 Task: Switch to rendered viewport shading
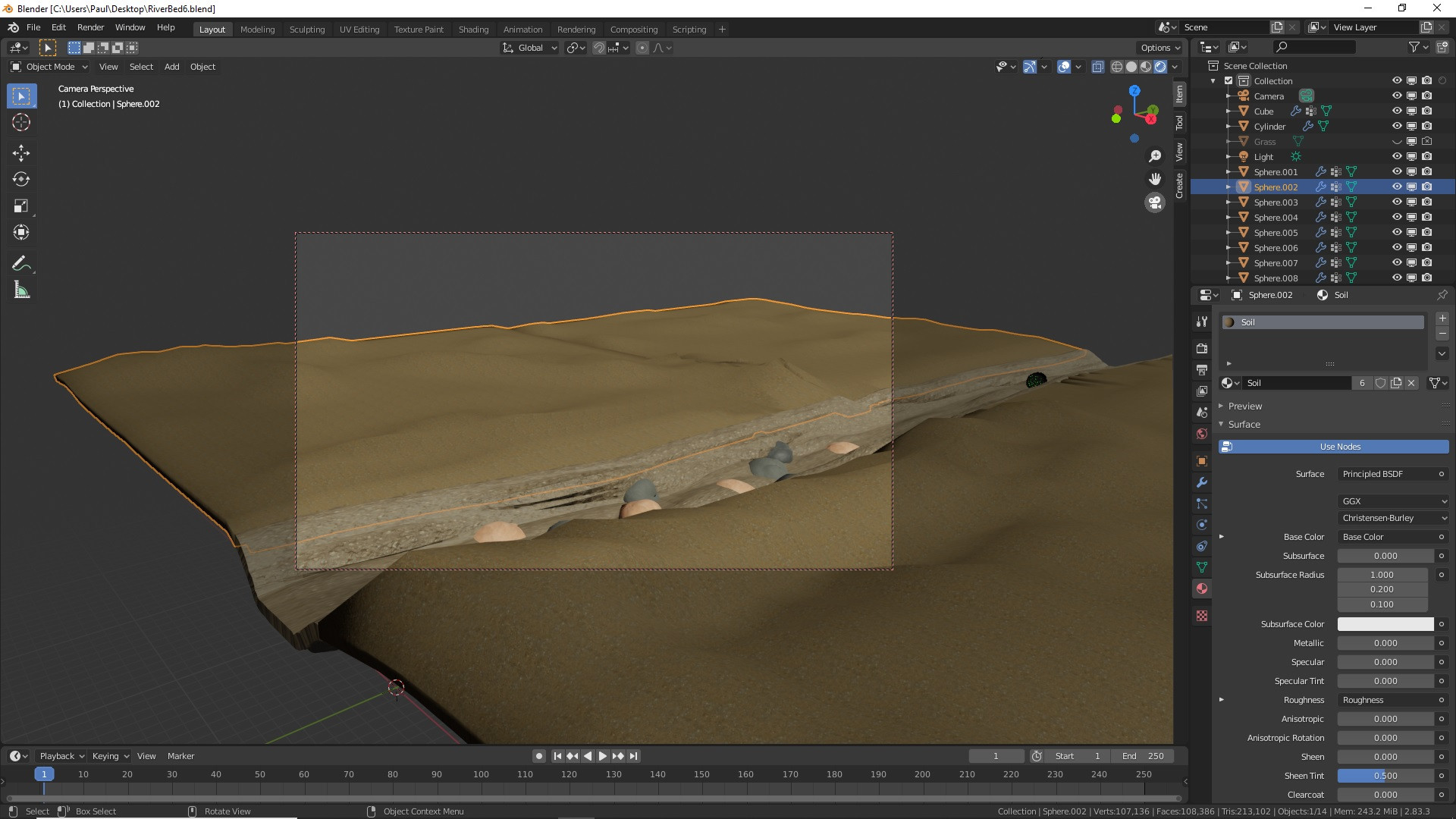1160,67
